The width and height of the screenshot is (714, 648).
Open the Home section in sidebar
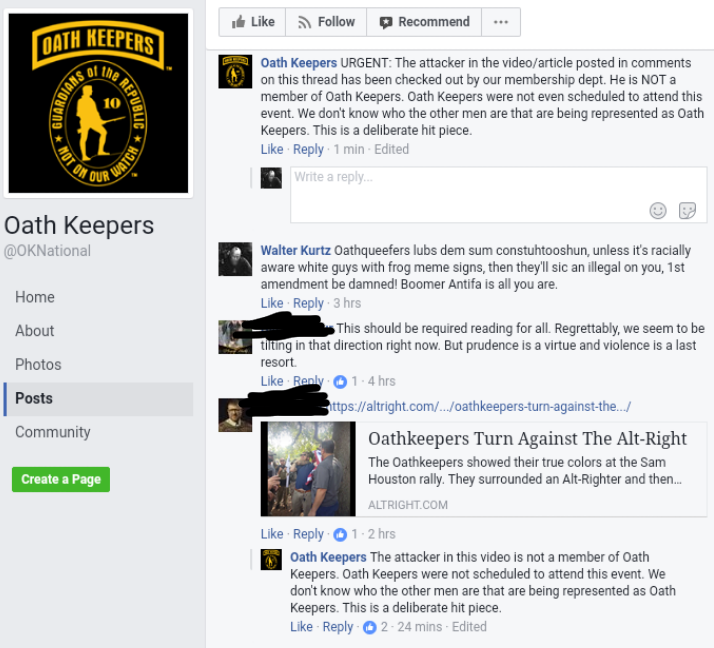click(35, 297)
